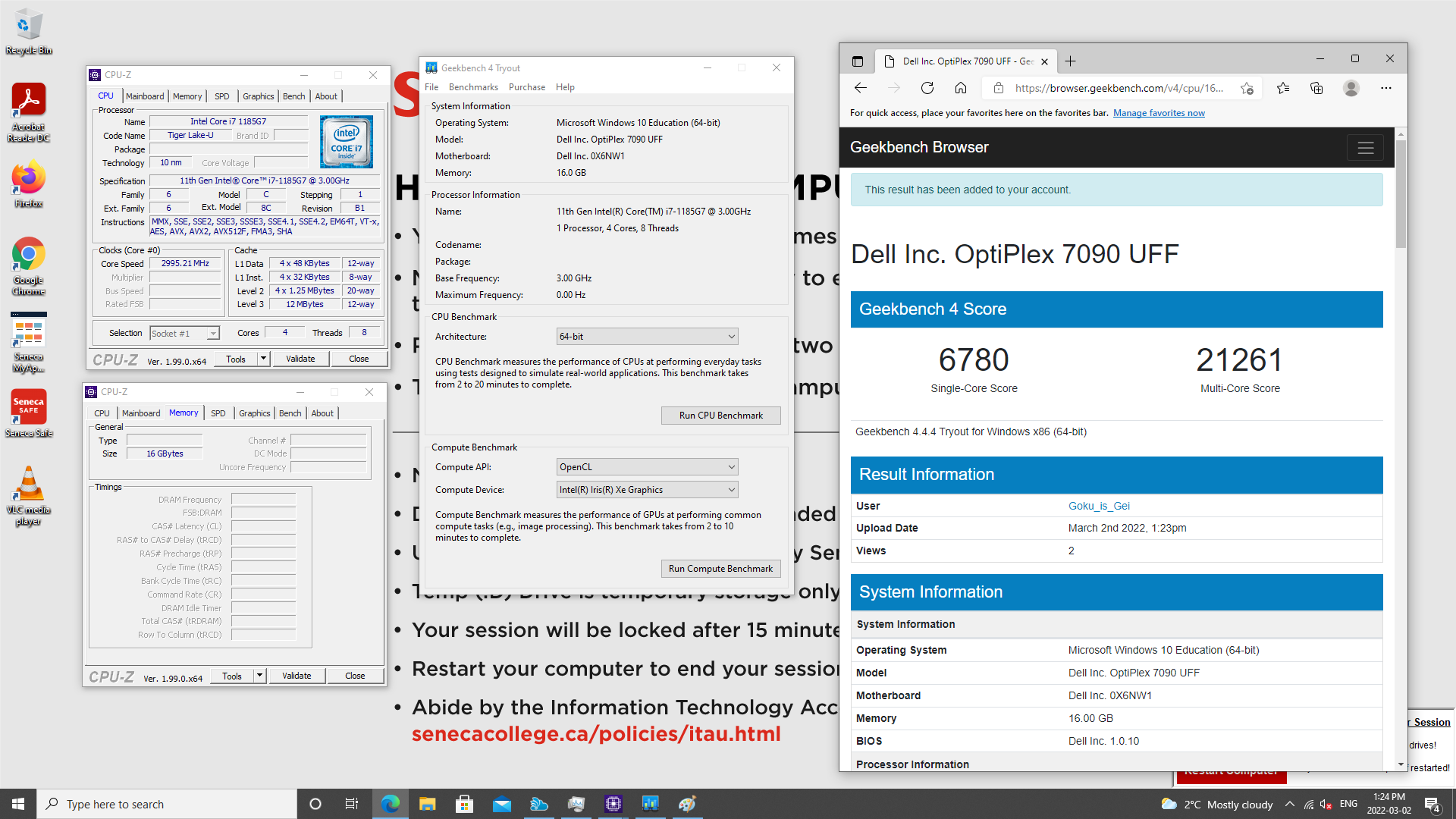Click the taskbar clock and date
The image size is (1456, 819).
[x=1389, y=804]
